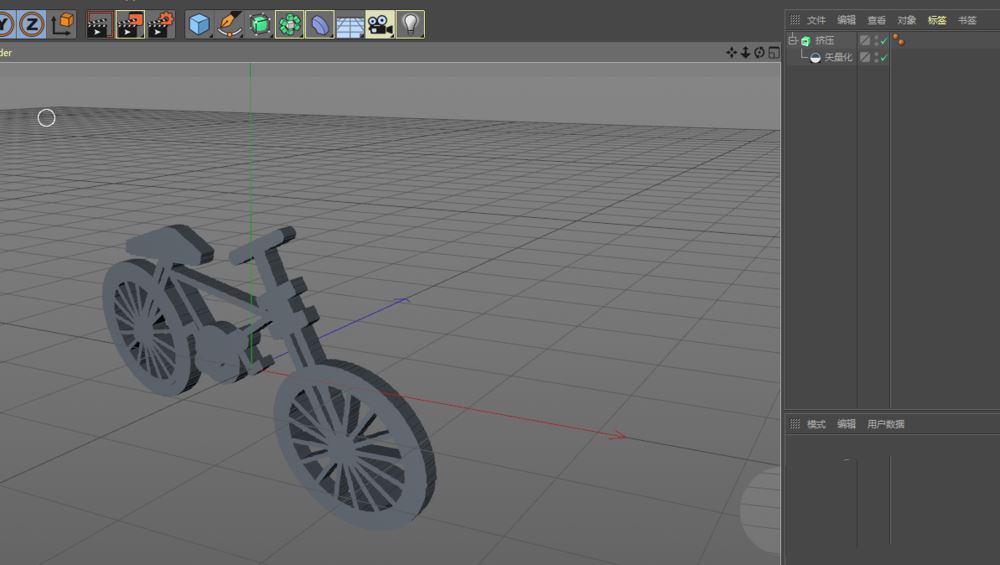Open 用户数据 menu in Attribute Manager
The width and height of the screenshot is (1000, 565).
[x=885, y=424]
